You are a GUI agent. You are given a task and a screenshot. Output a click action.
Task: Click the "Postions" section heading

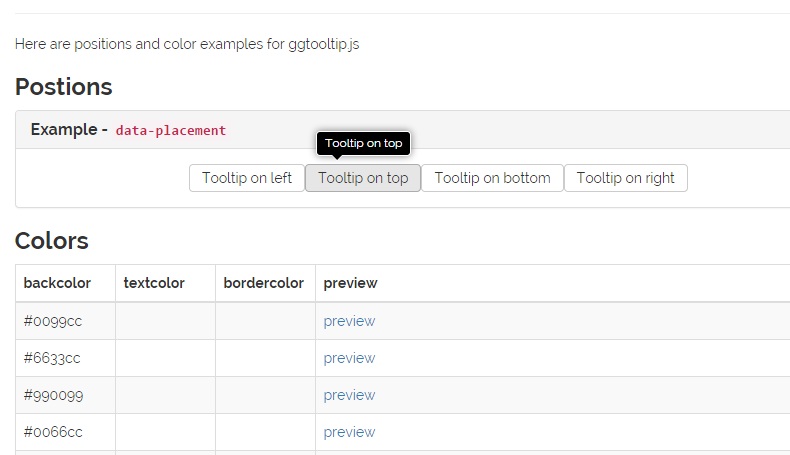pyautogui.click(x=64, y=87)
